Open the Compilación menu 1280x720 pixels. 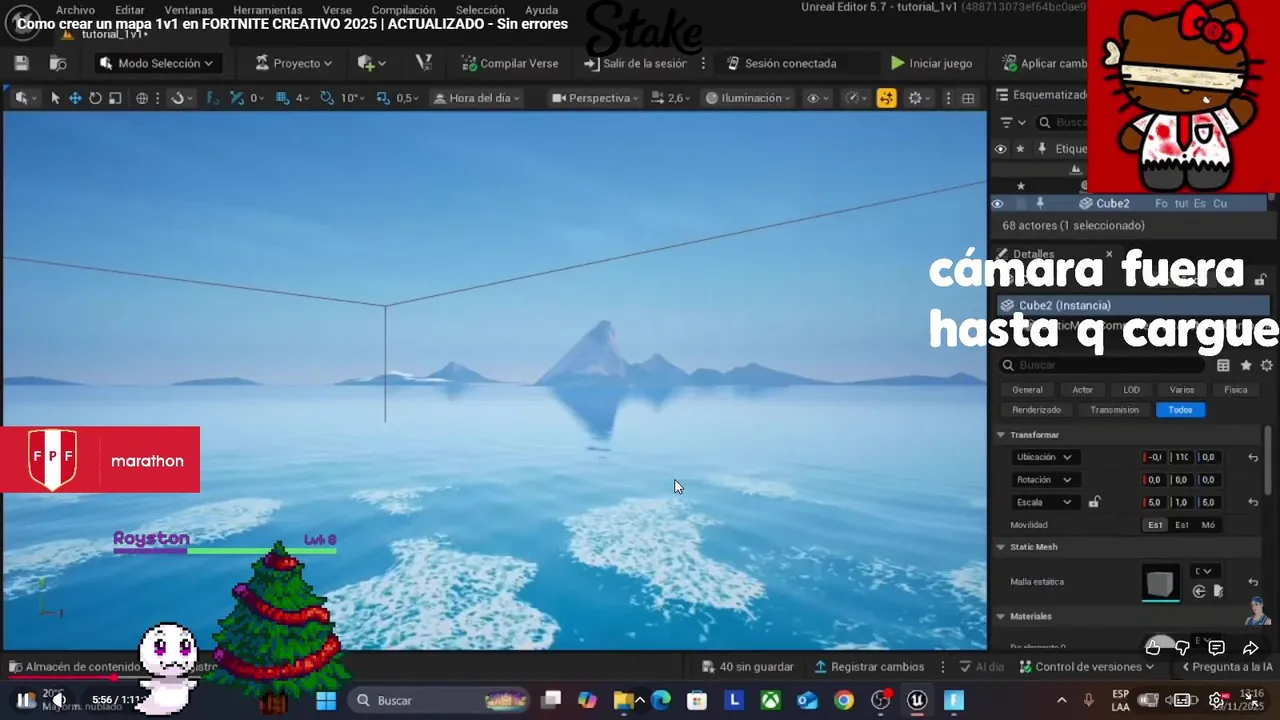click(x=404, y=10)
